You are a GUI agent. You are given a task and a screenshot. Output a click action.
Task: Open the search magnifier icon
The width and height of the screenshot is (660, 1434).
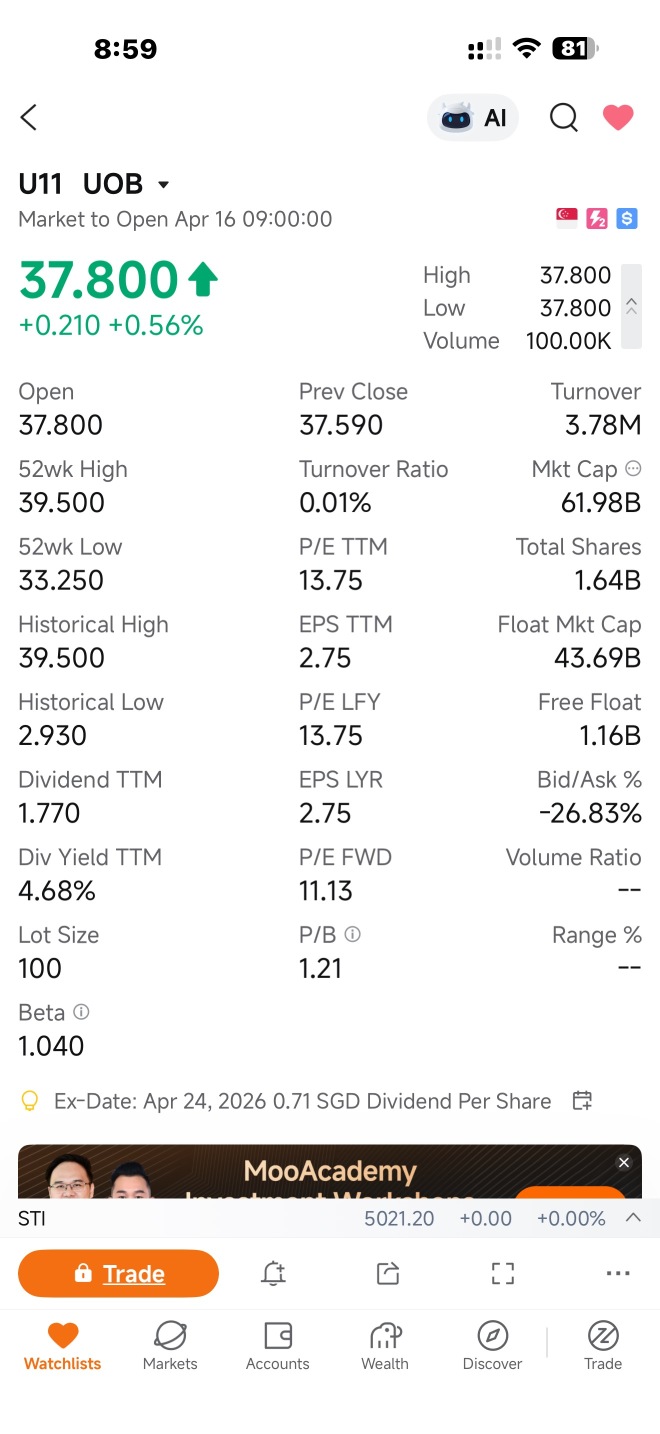[x=564, y=118]
